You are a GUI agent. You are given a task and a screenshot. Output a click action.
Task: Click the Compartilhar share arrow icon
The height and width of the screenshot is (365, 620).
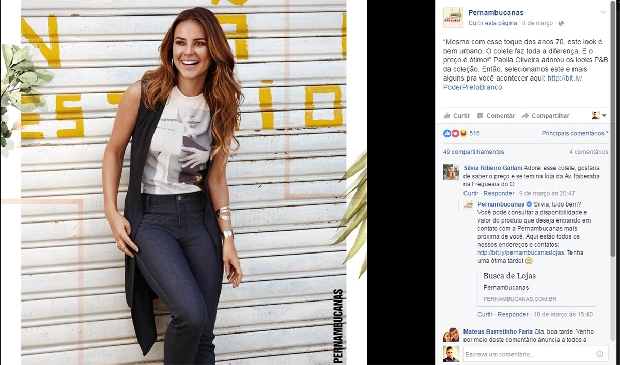coord(525,116)
